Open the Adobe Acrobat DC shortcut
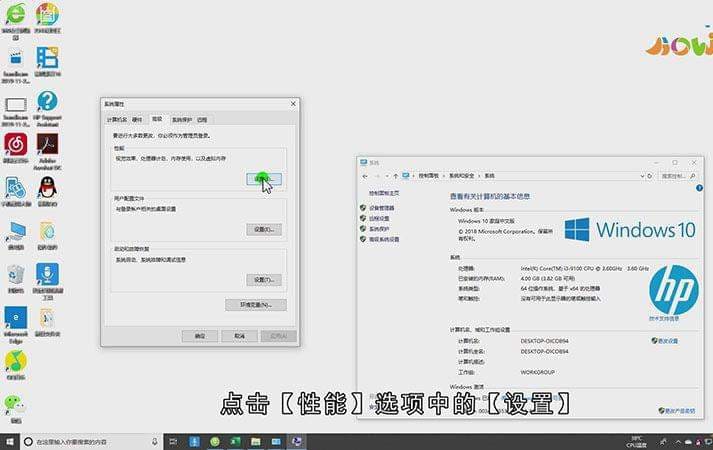This screenshot has height=450, width=713. (x=47, y=151)
